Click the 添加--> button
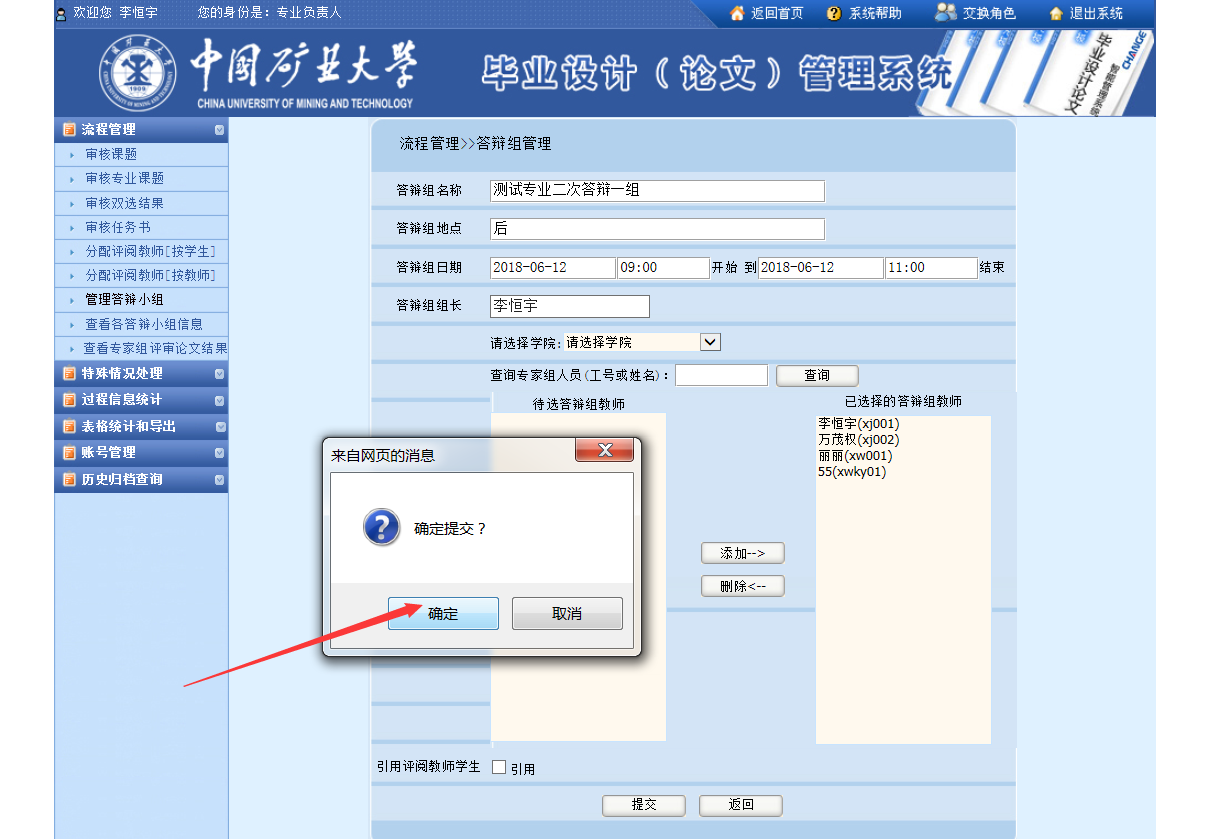 (742, 553)
